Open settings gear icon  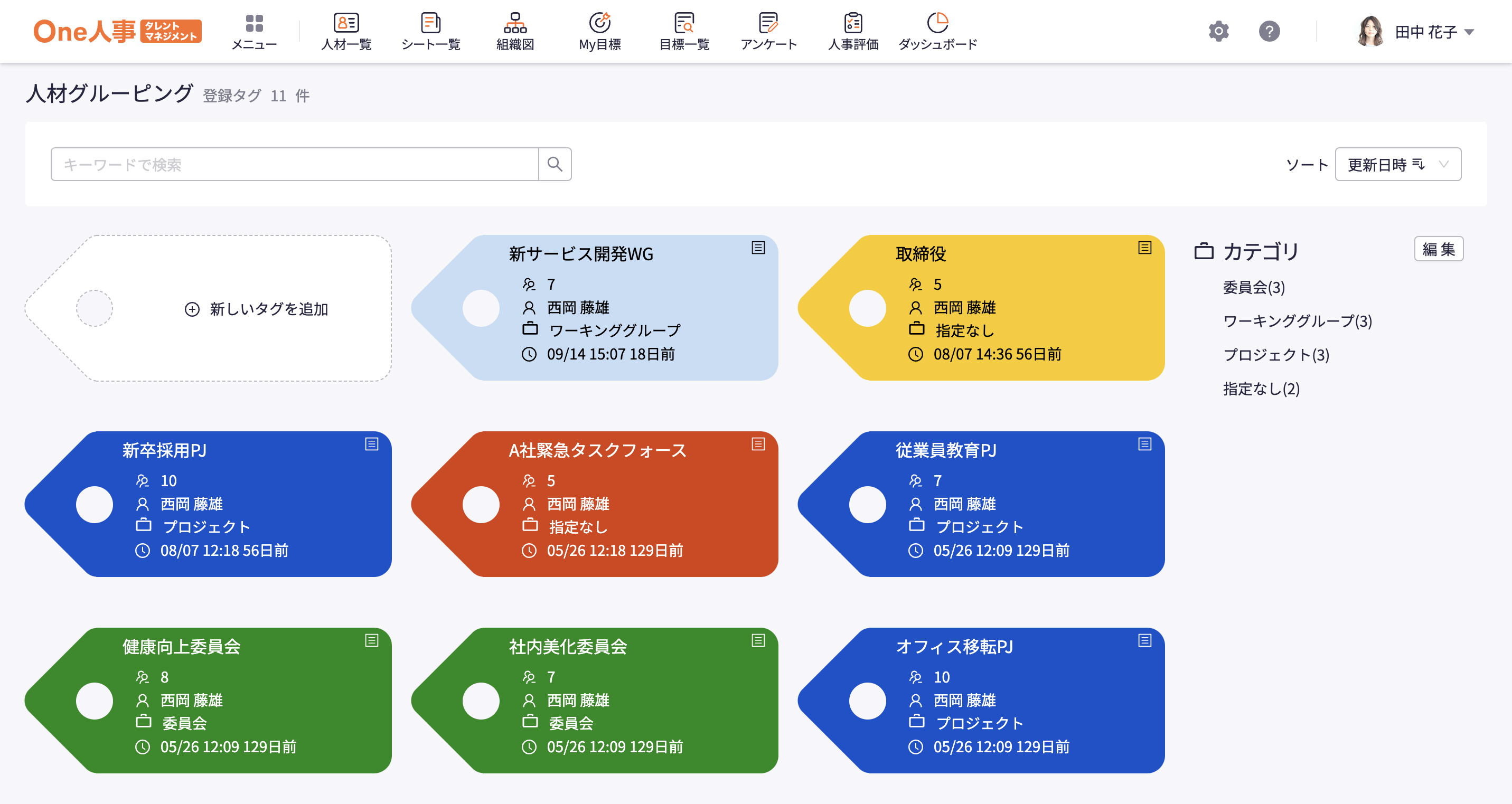pos(1218,31)
